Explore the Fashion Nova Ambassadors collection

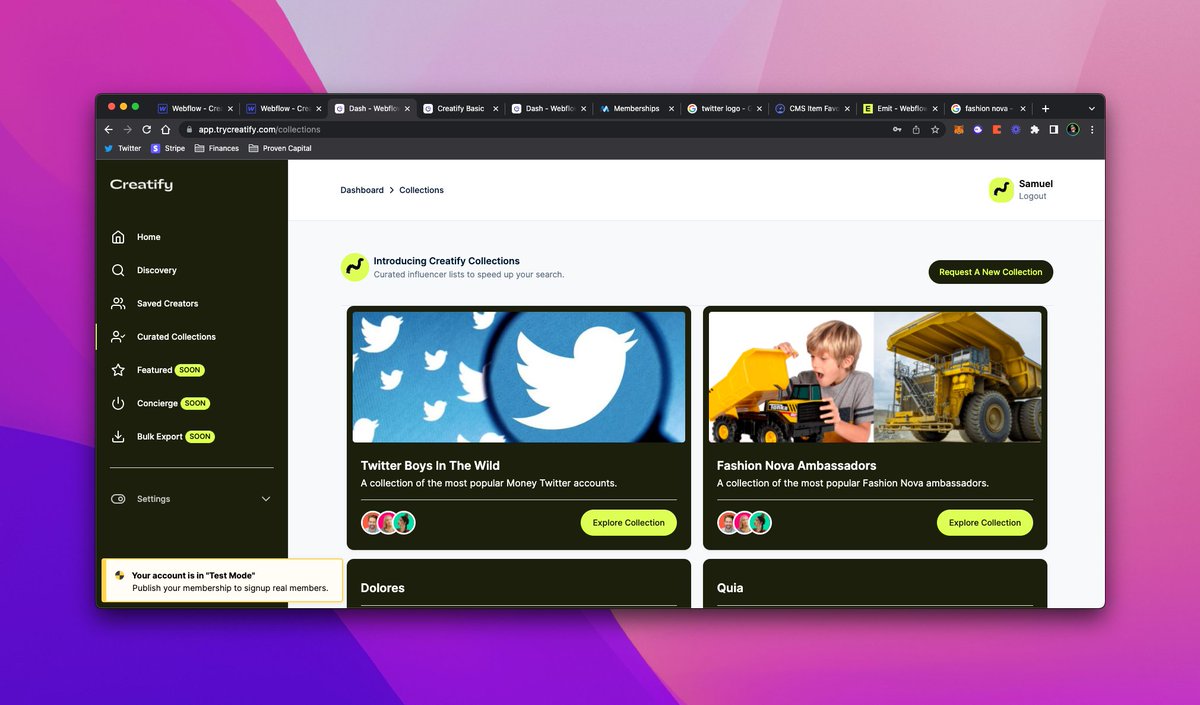pyautogui.click(x=985, y=522)
